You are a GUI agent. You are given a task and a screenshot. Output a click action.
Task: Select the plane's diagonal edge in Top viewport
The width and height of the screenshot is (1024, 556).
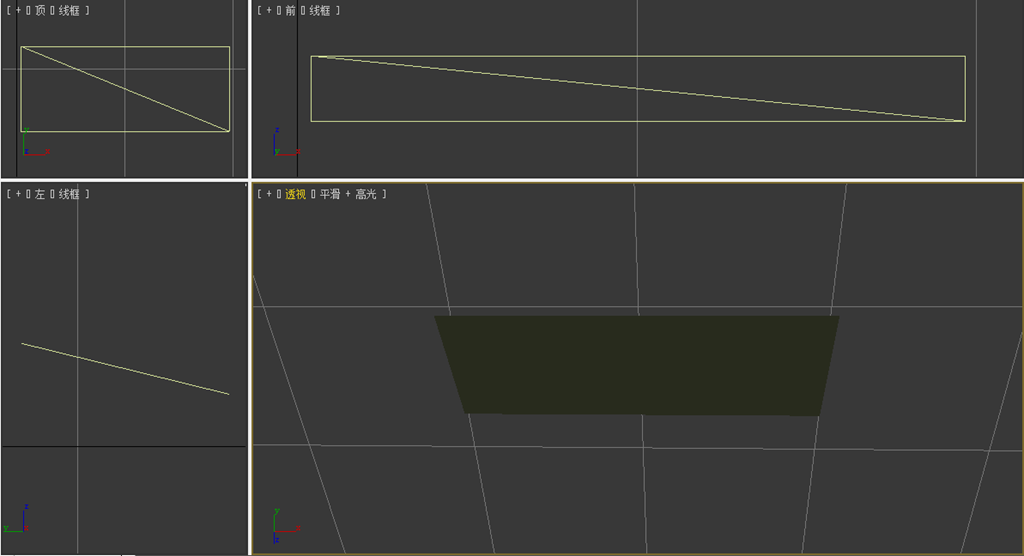(125, 89)
